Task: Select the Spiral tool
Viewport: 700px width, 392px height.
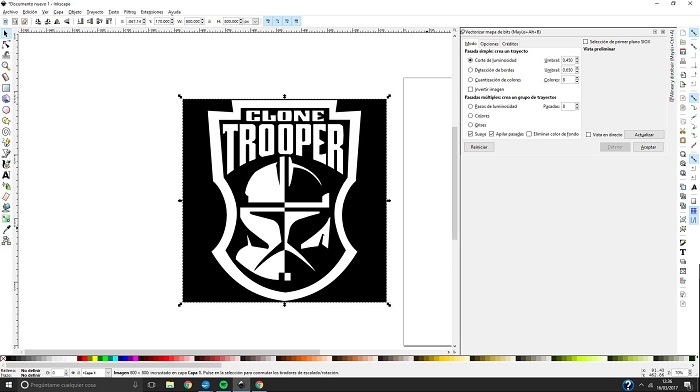Action: coord(6,132)
